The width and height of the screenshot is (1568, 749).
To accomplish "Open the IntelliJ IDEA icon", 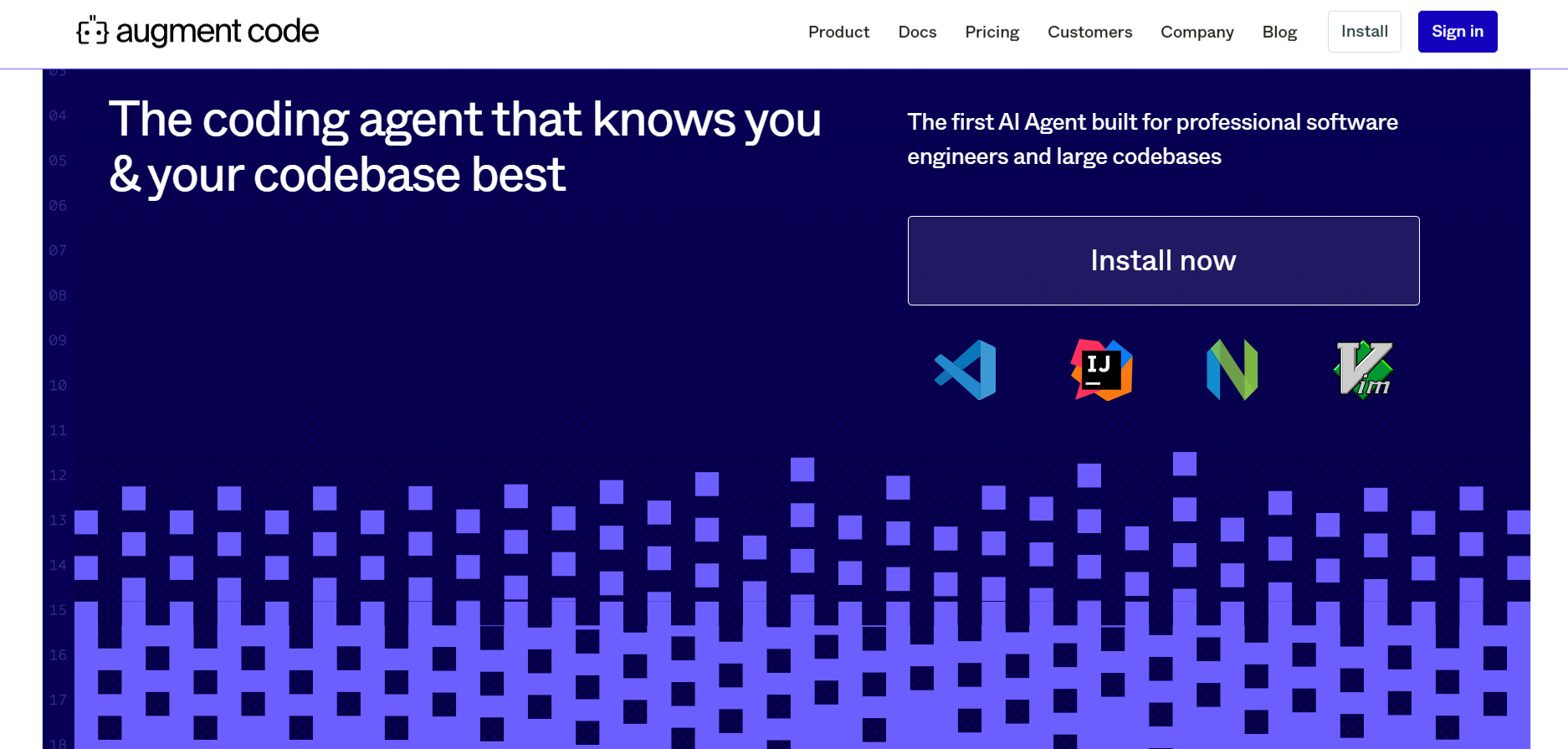I will coord(1102,370).
